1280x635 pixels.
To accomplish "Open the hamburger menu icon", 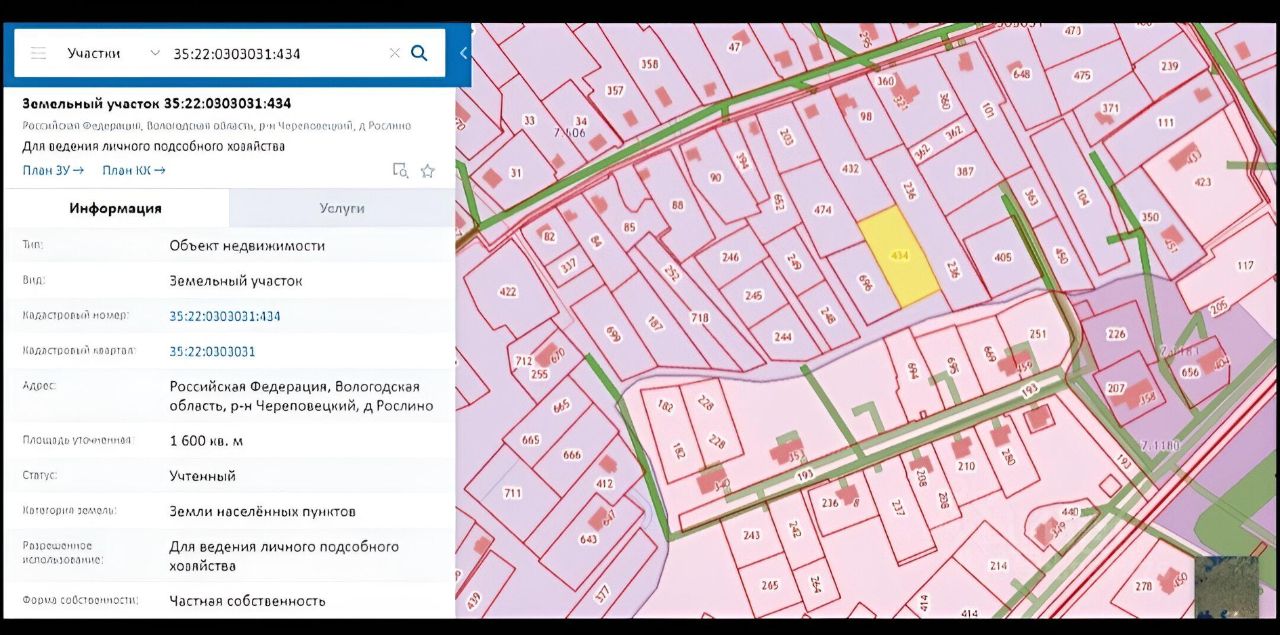I will 38,53.
